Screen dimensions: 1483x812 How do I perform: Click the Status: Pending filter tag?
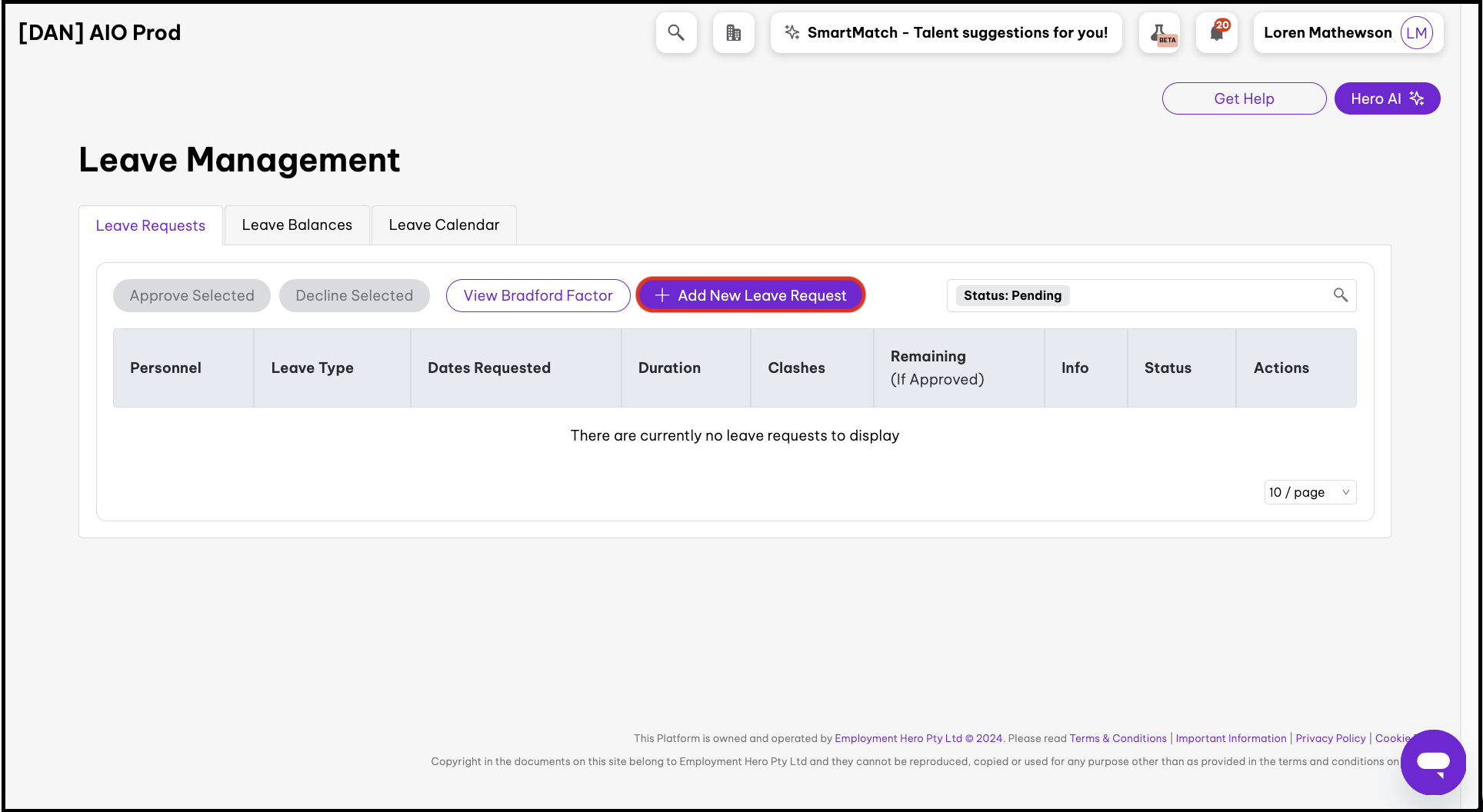click(x=1012, y=295)
